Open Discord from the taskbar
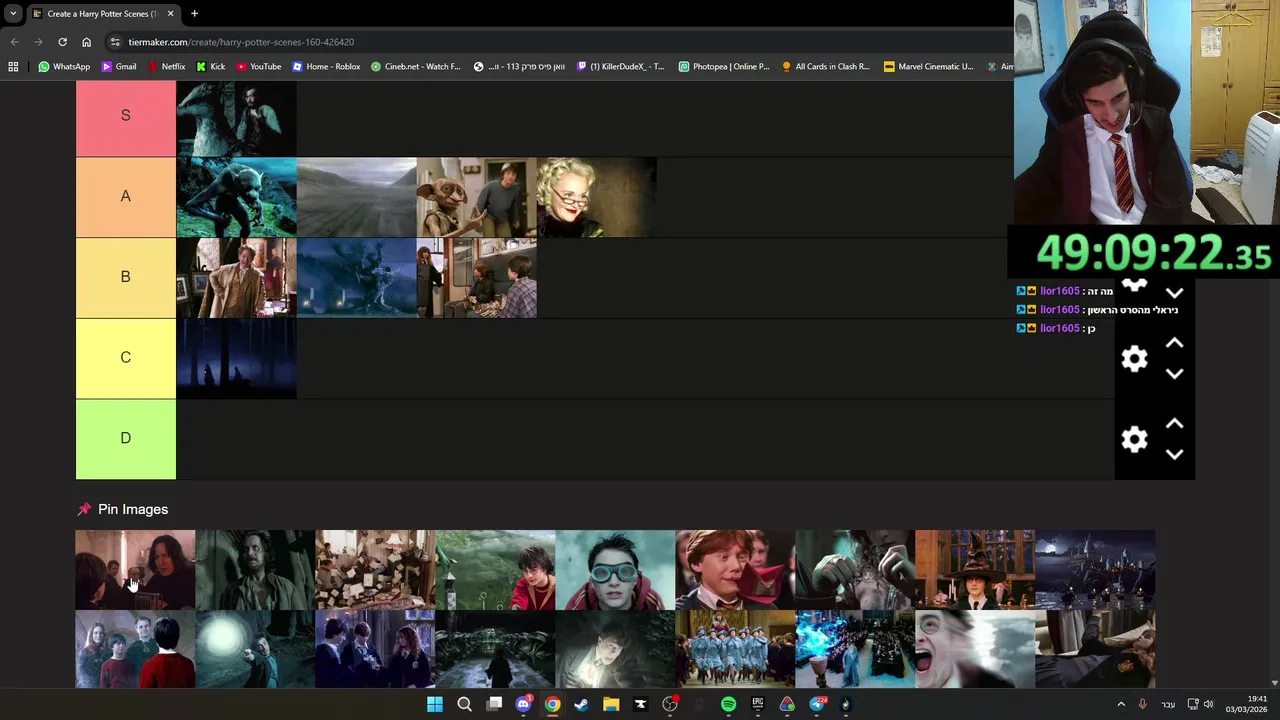The height and width of the screenshot is (720, 1280). click(x=523, y=704)
